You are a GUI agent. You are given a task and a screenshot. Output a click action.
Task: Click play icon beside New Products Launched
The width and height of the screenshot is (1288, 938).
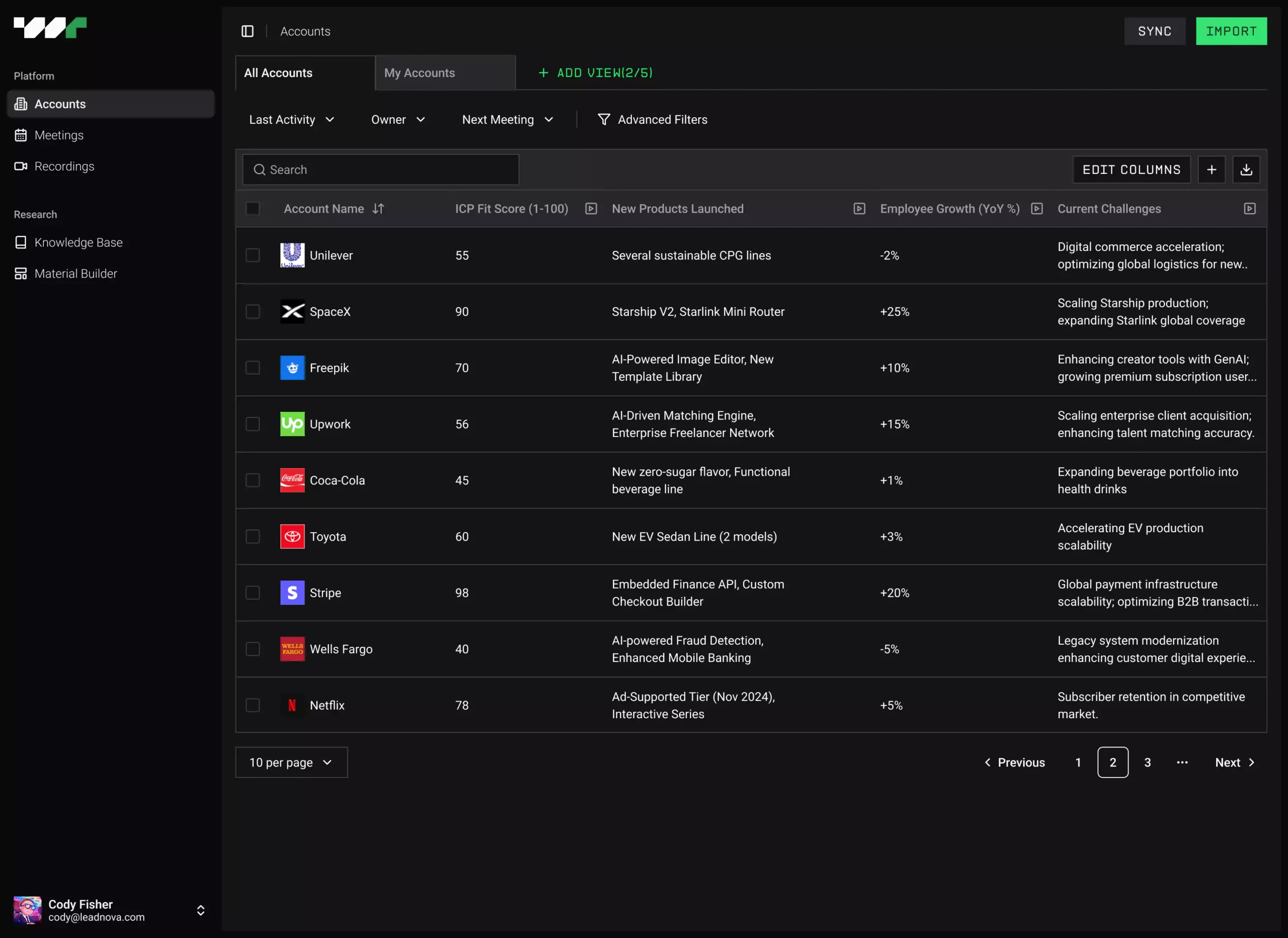(859, 209)
